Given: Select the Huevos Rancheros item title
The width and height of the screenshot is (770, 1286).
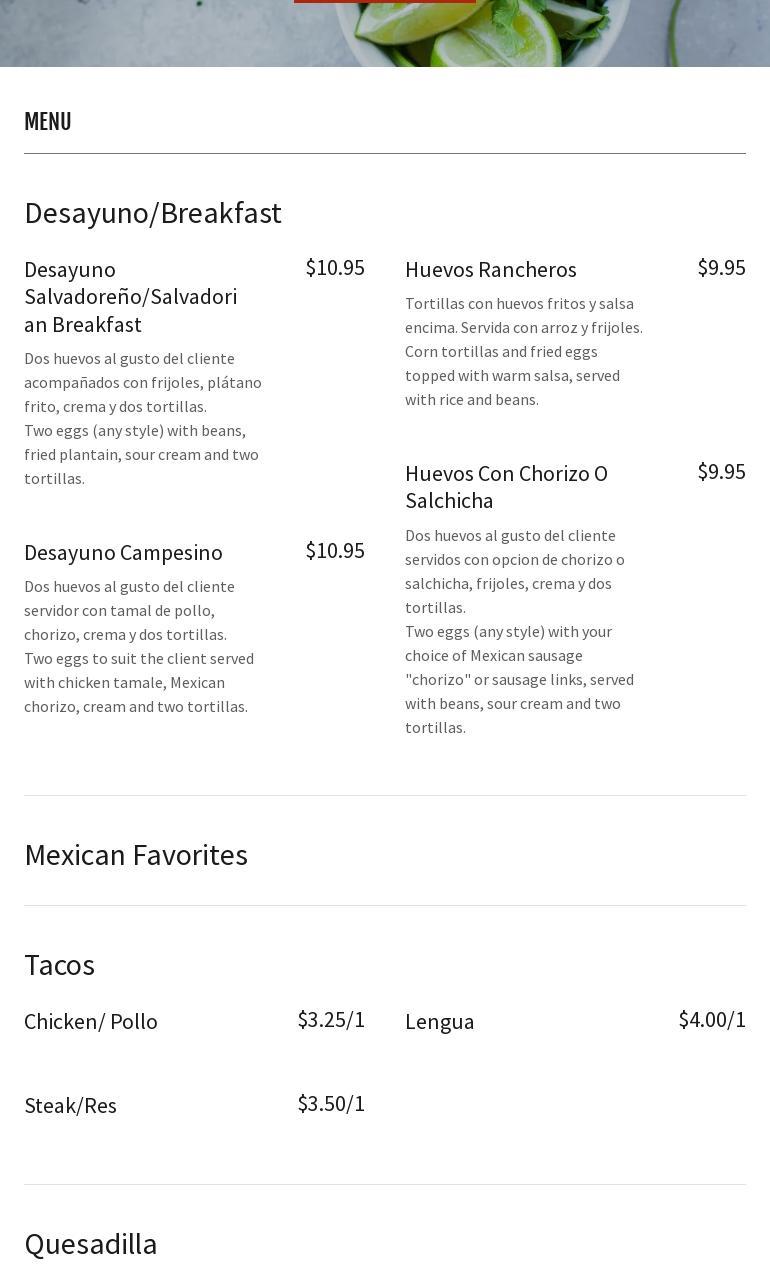Looking at the screenshot, I should 491,270.
